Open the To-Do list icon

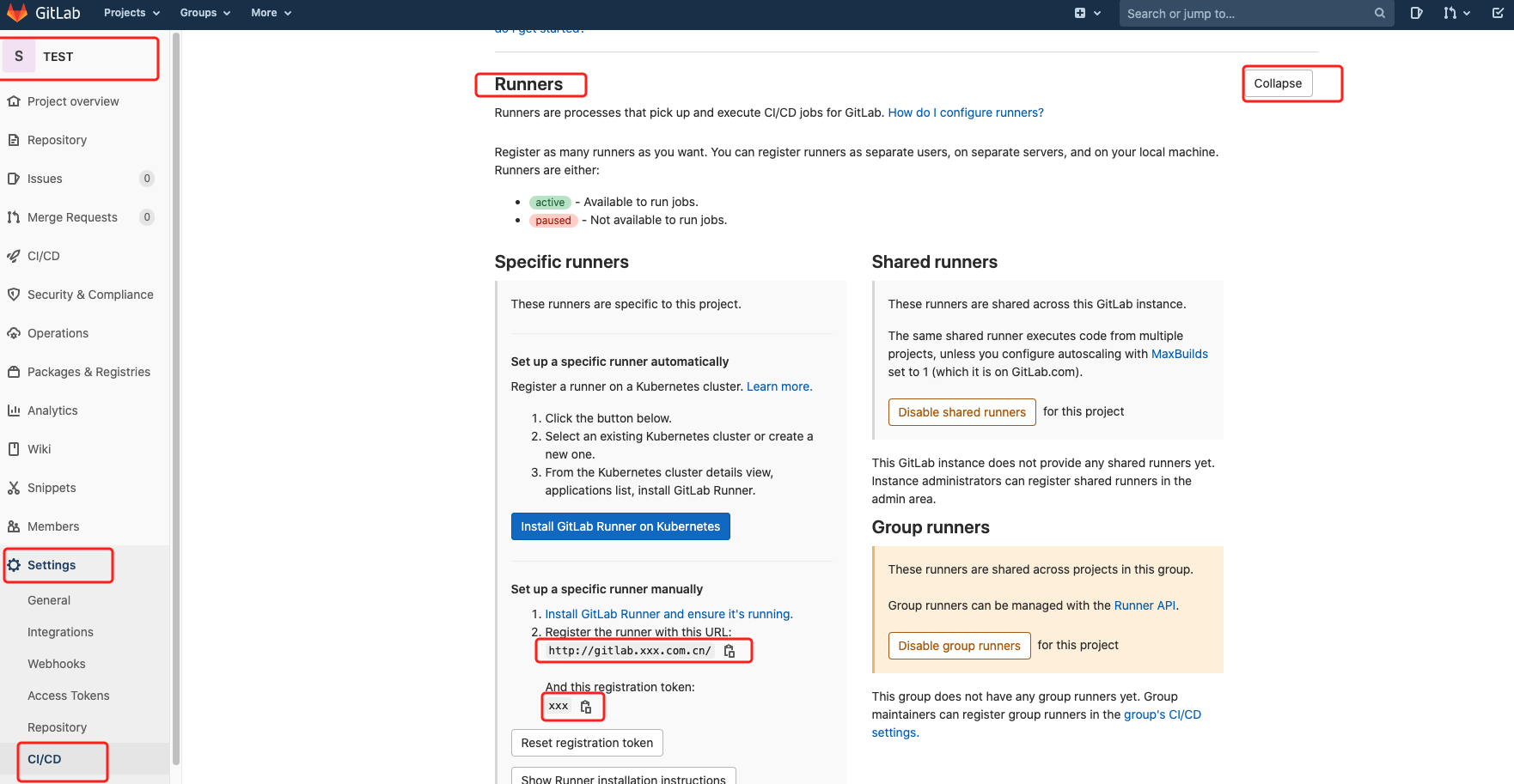[x=1498, y=13]
